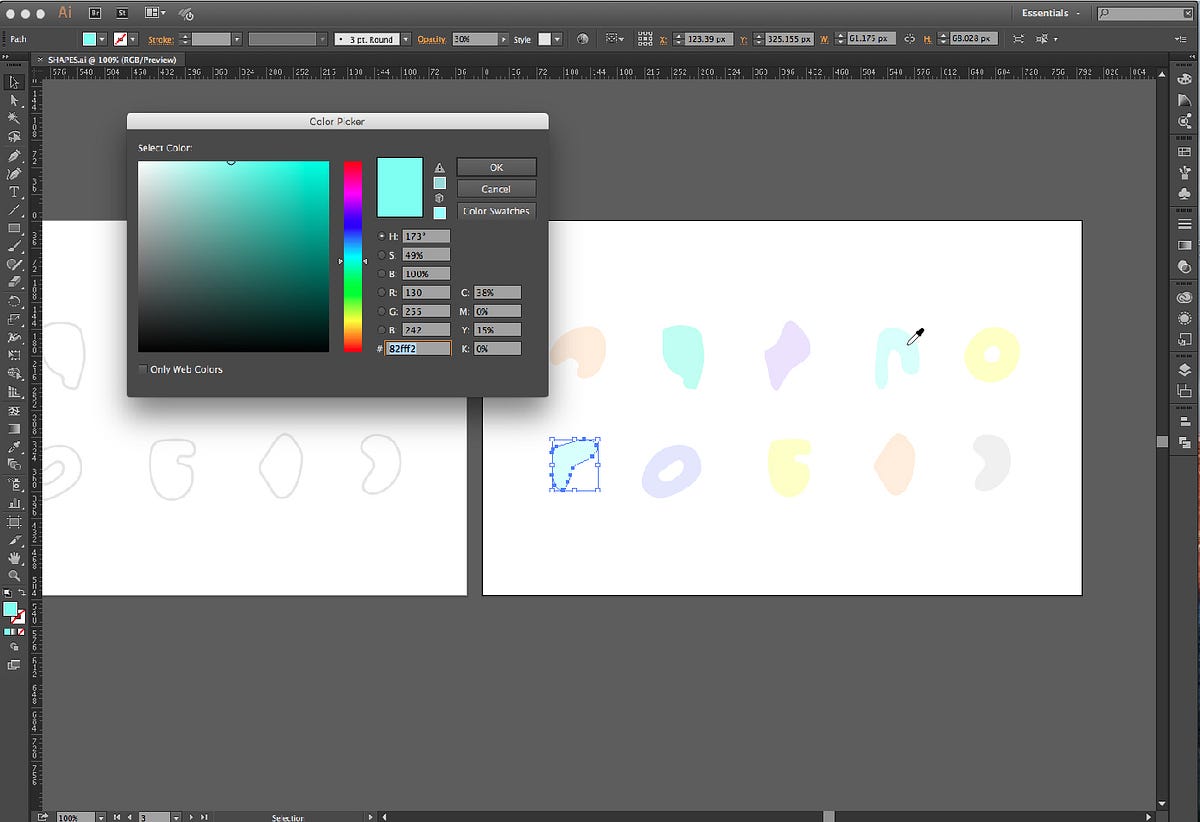Open Adobe Bridge via the Br icon
1200x822 pixels.
[x=95, y=13]
